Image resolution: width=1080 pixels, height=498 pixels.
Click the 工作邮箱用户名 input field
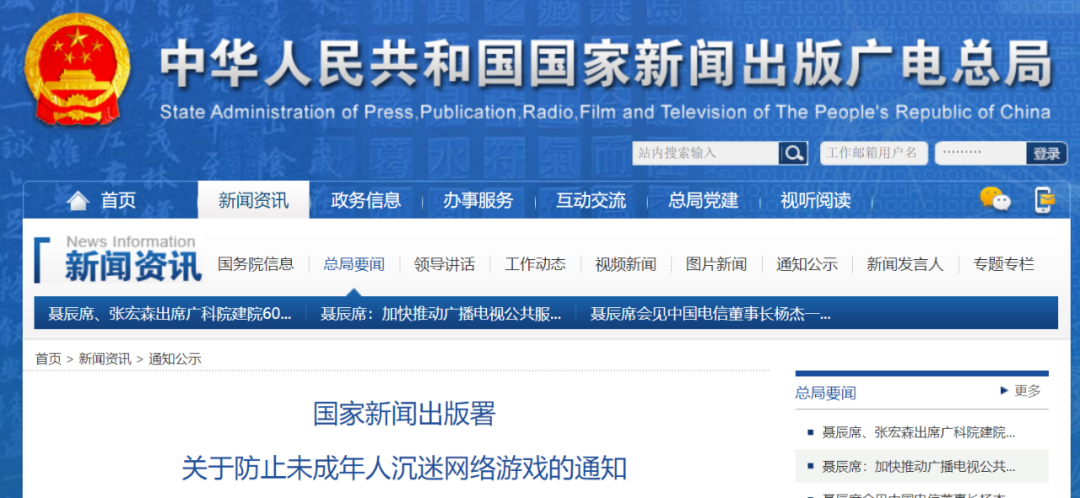click(x=873, y=153)
